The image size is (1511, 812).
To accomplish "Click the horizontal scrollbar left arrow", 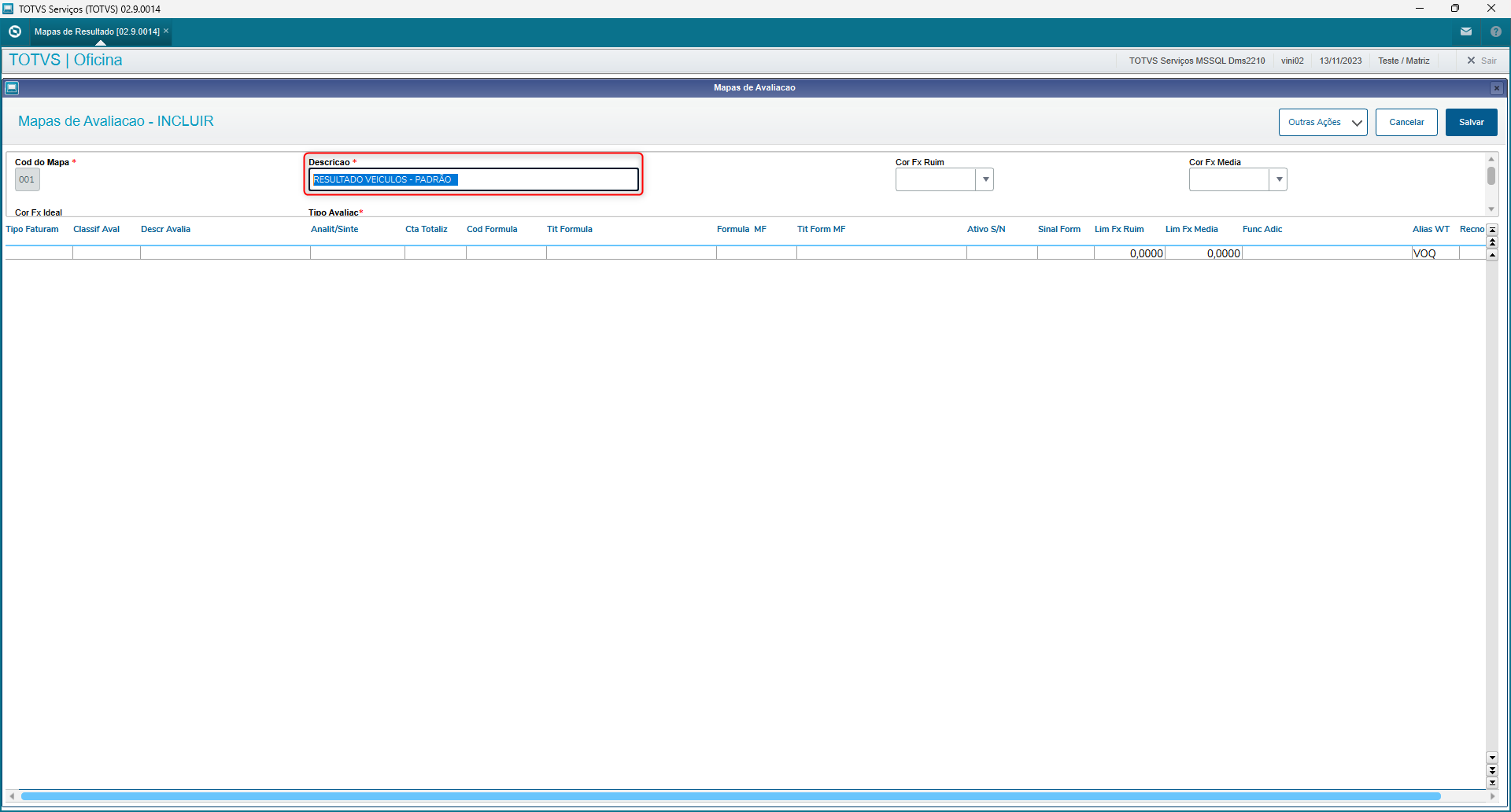I will coord(12,796).
